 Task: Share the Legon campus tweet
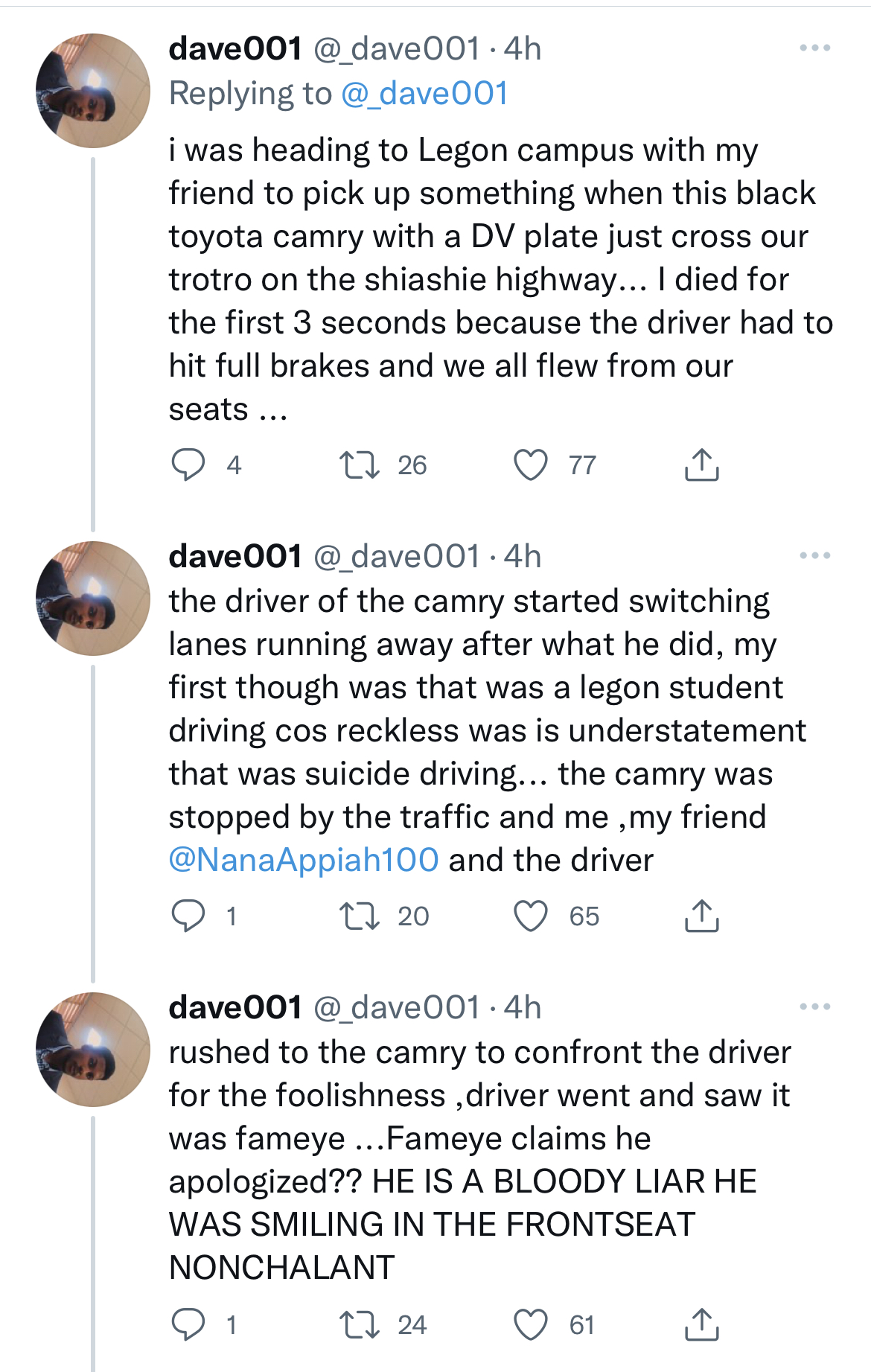(701, 465)
